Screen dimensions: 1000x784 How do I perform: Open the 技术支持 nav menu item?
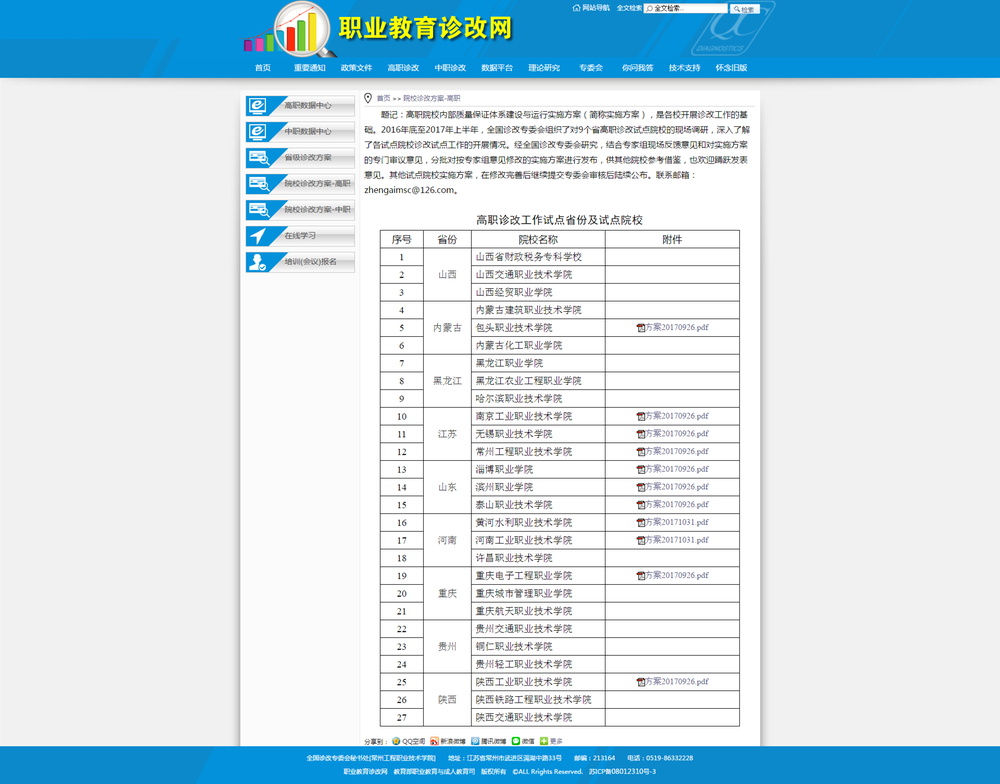(x=684, y=68)
